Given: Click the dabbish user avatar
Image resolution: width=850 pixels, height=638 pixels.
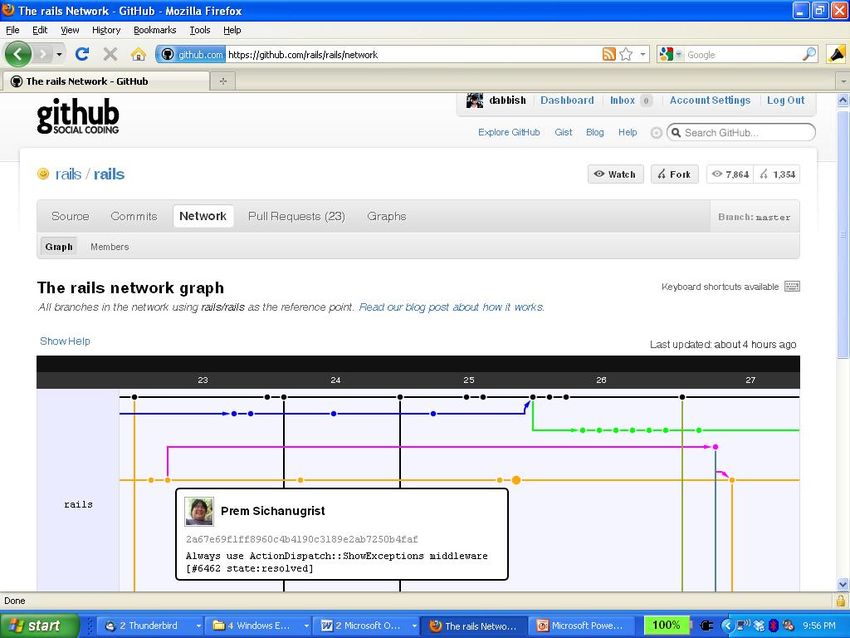Looking at the screenshot, I should 474,100.
